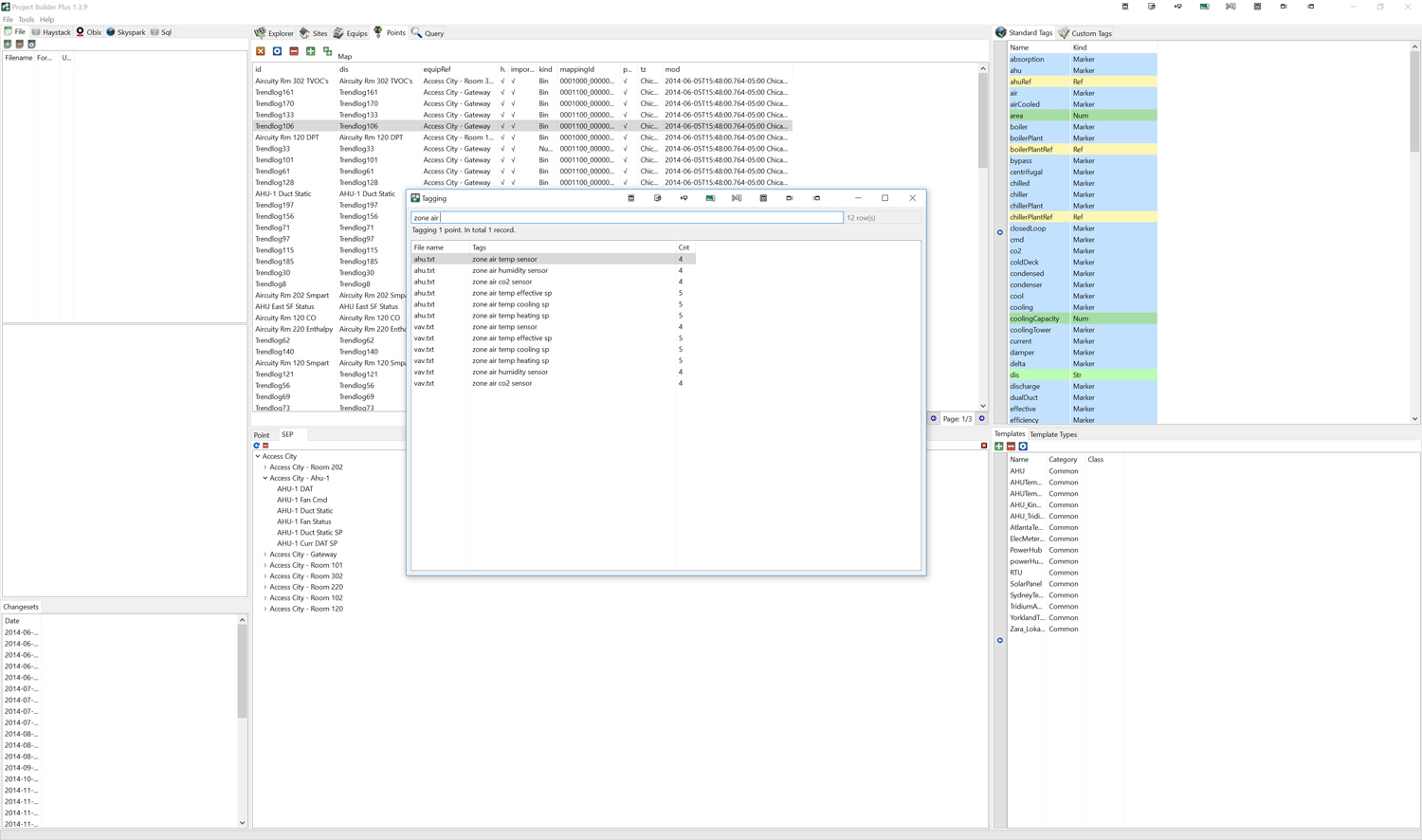1422x840 pixels.
Task: Switch to the Template Types tab
Action: tap(1052, 433)
